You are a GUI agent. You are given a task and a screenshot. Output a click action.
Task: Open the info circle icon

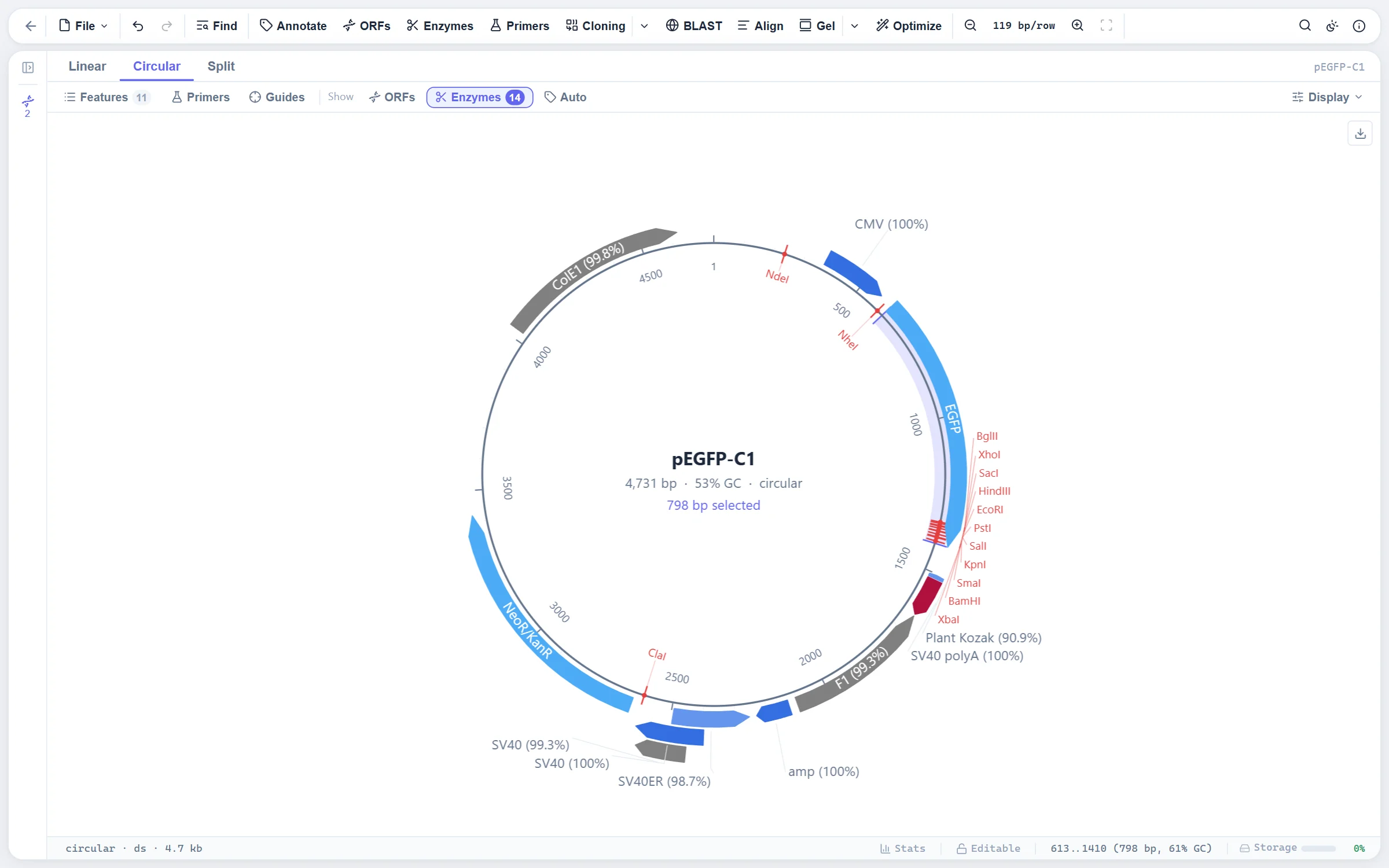click(x=1359, y=25)
